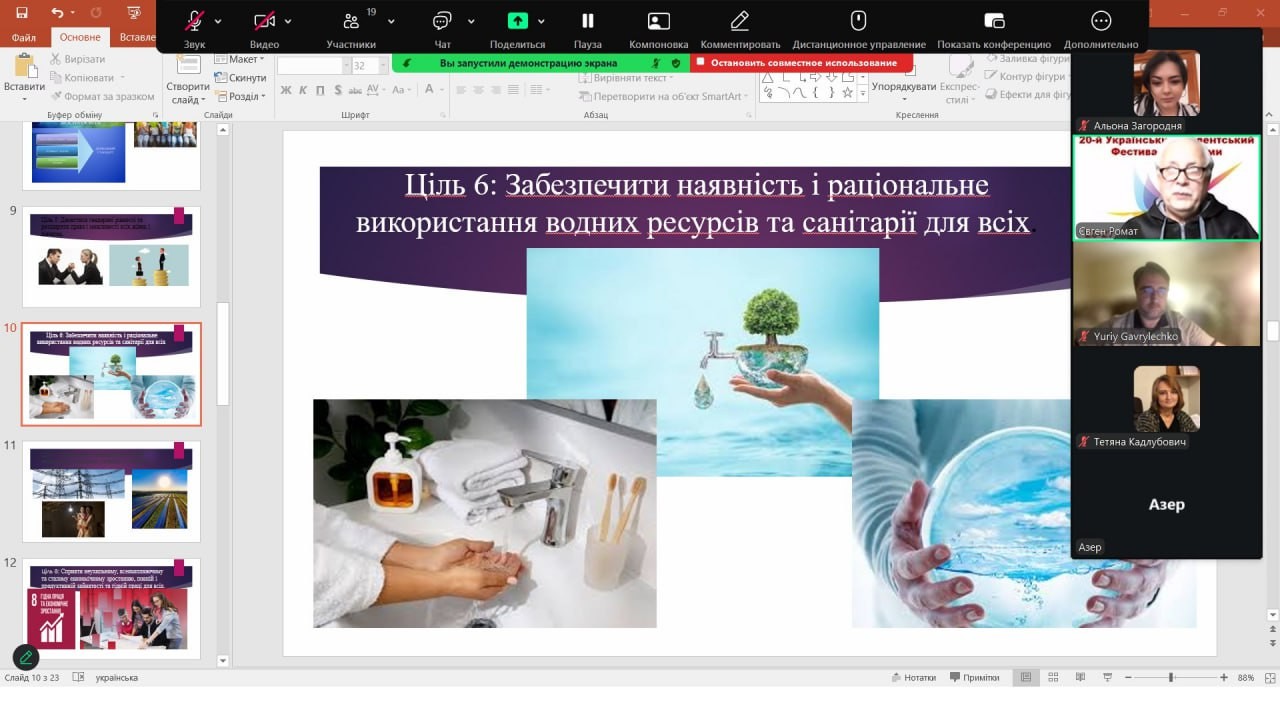Stop screen sharing with the red button

tap(801, 62)
